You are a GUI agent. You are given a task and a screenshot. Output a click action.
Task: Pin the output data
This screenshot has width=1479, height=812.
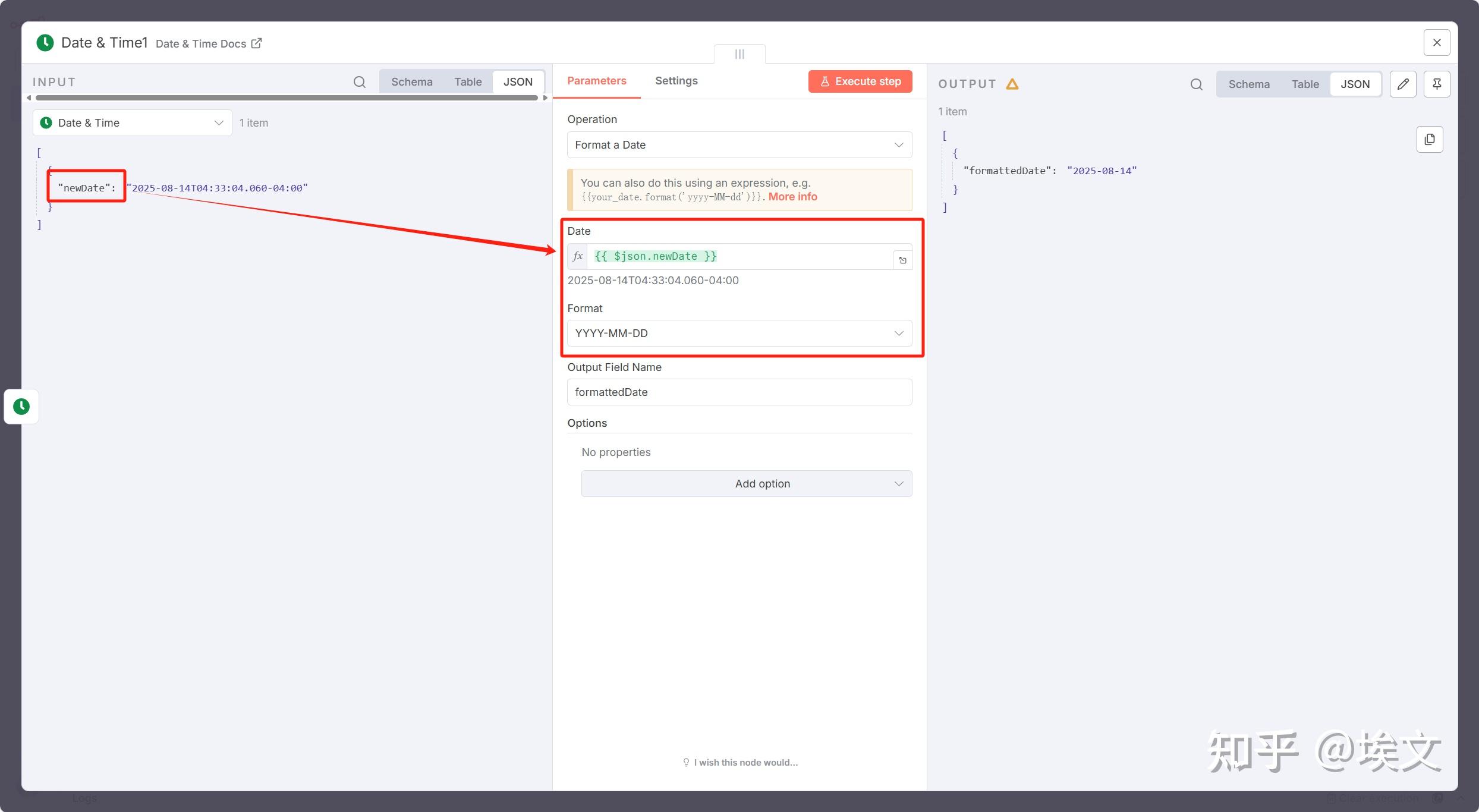point(1437,84)
